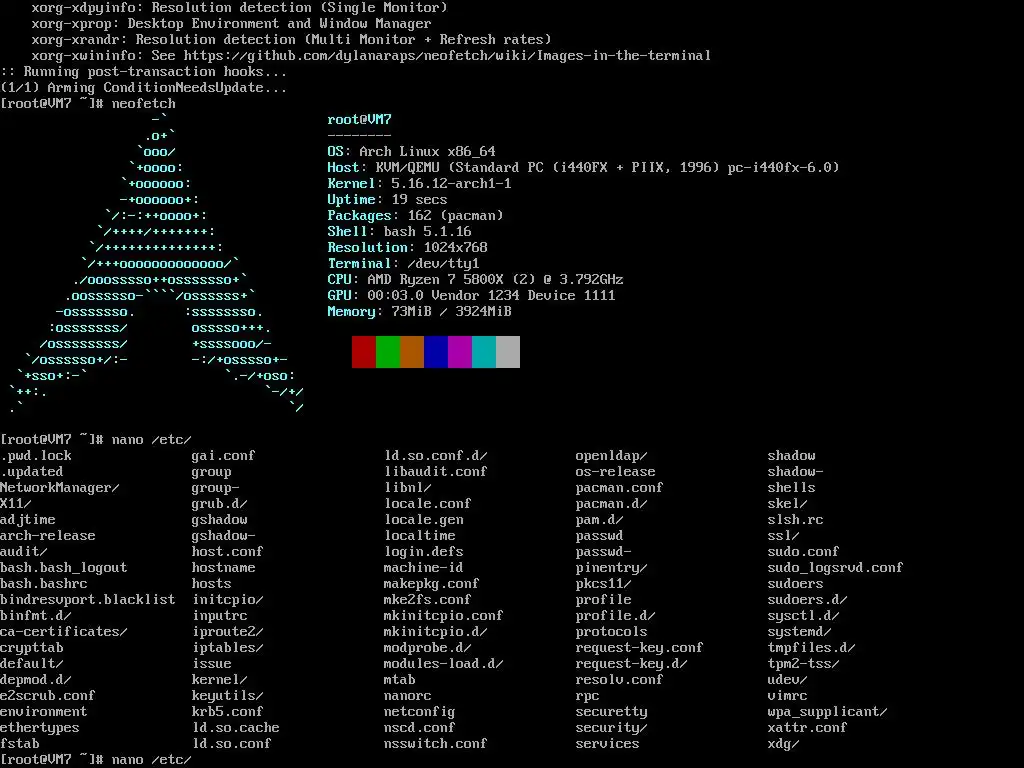Click the environment file entry
1024x768 pixels.
point(44,712)
